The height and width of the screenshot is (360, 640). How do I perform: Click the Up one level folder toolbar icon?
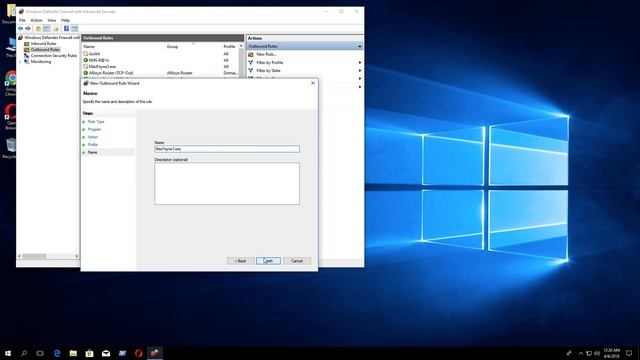(x=38, y=29)
